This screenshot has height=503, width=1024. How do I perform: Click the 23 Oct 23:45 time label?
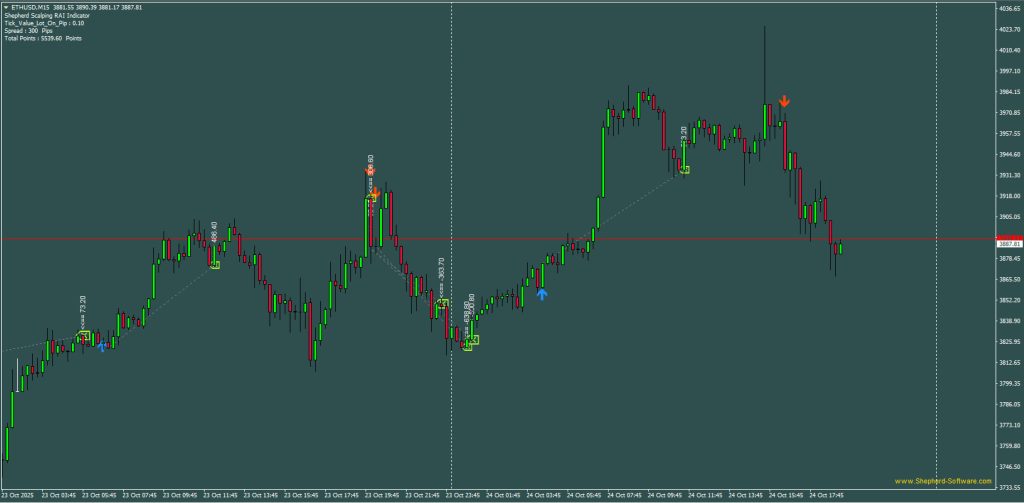pyautogui.click(x=465, y=495)
